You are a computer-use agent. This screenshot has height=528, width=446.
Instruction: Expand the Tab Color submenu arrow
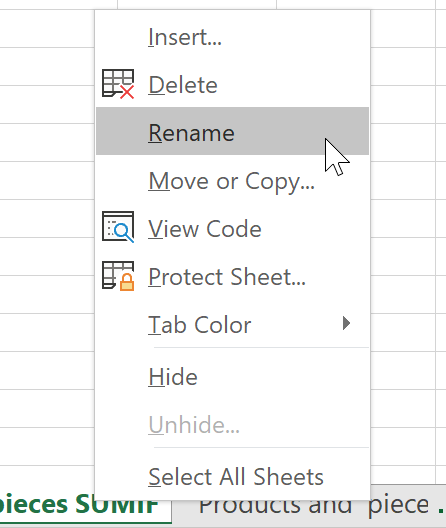[346, 323]
